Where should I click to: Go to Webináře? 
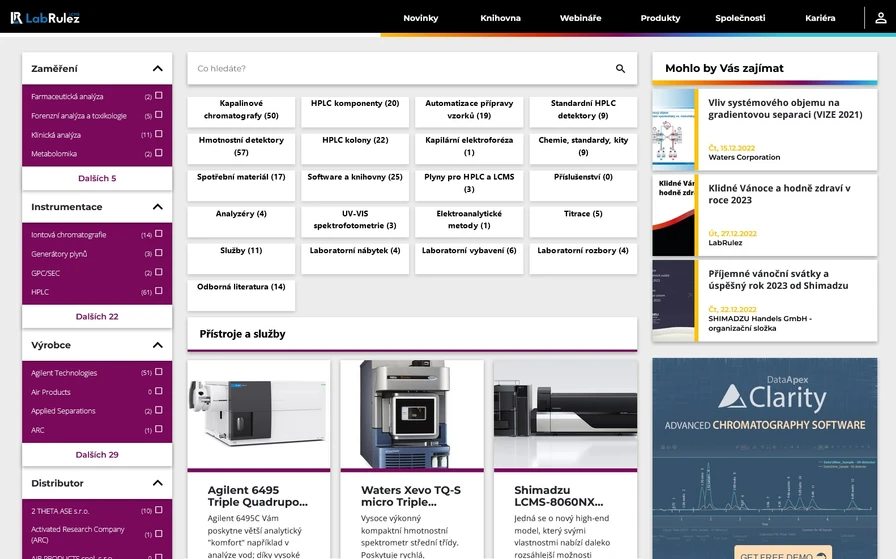click(x=580, y=18)
